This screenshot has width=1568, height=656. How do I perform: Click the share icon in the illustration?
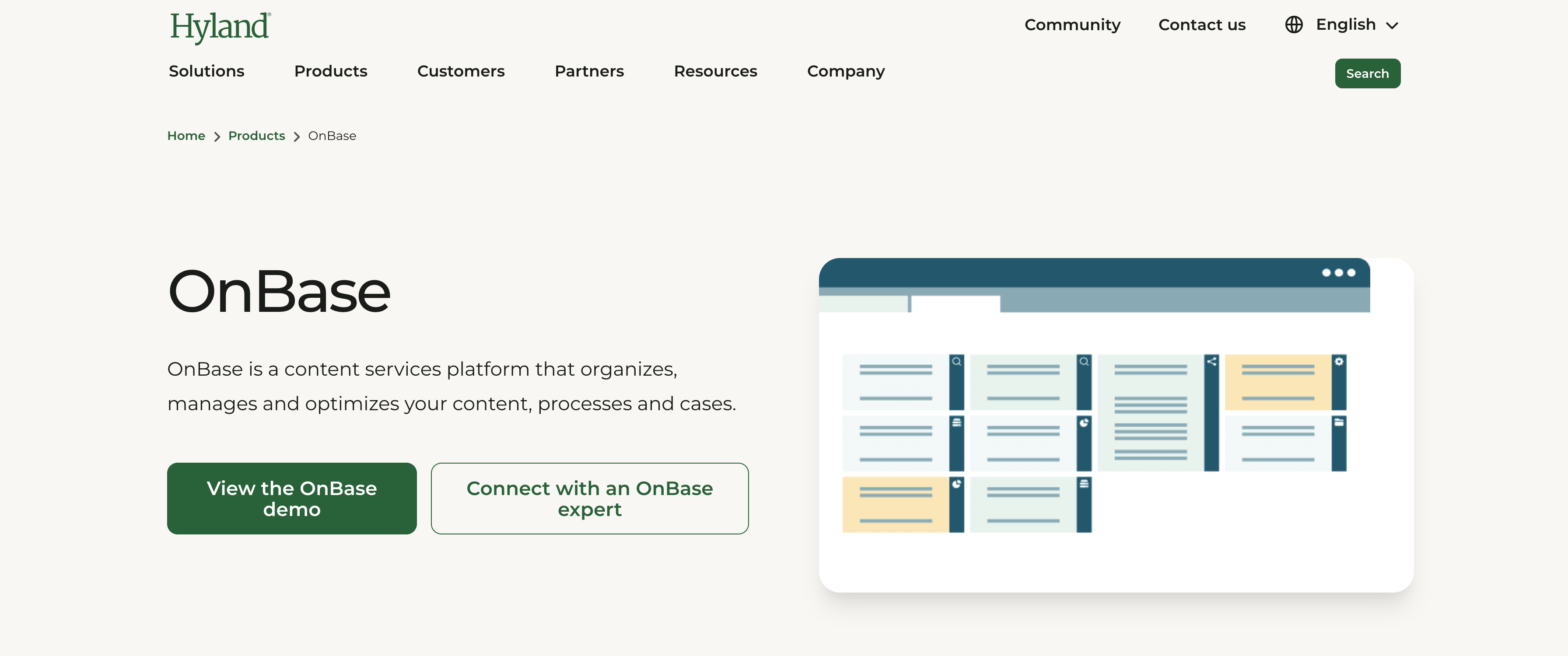coord(1211,362)
